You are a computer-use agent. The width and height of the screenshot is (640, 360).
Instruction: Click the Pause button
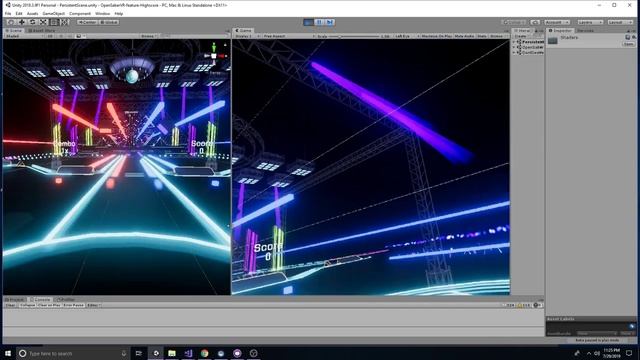coord(319,22)
